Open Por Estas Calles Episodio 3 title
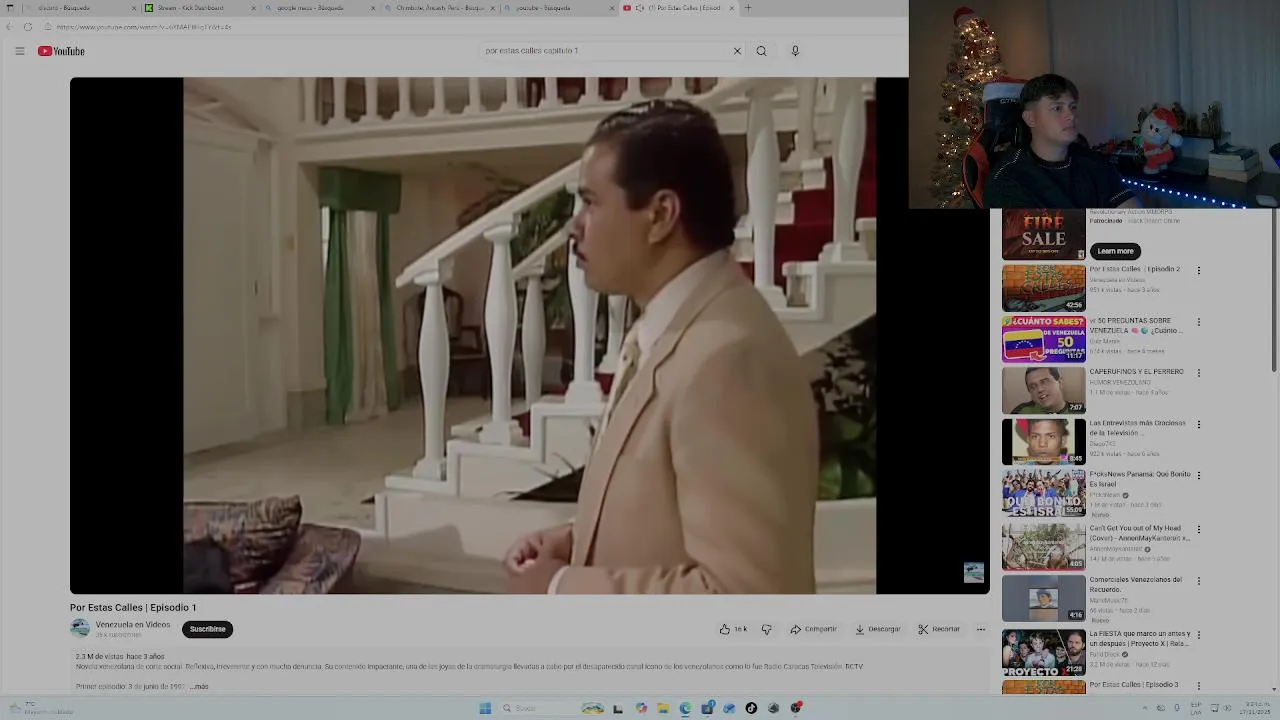 point(1134,685)
